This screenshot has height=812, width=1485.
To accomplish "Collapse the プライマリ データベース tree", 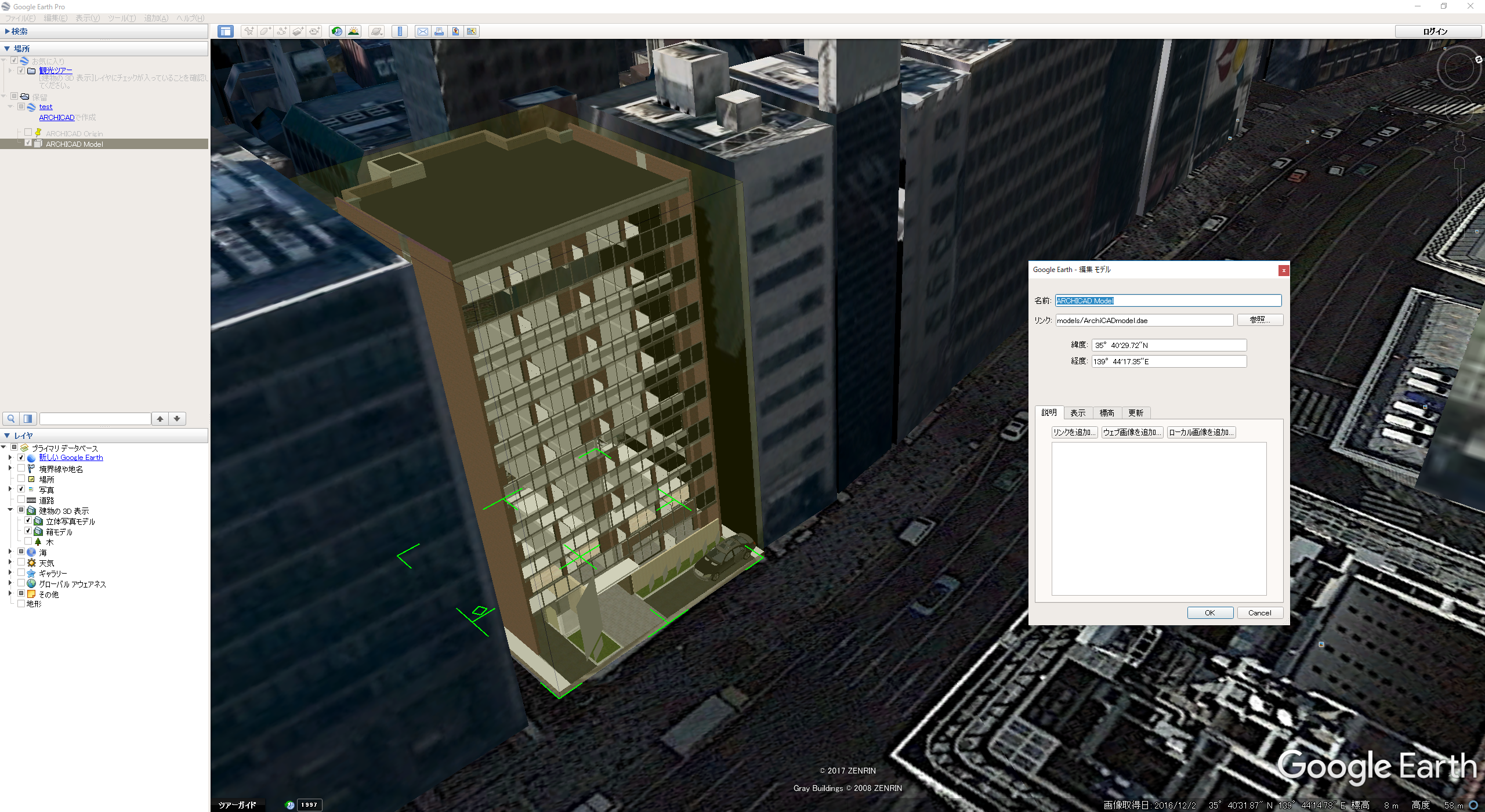I will coord(4,447).
